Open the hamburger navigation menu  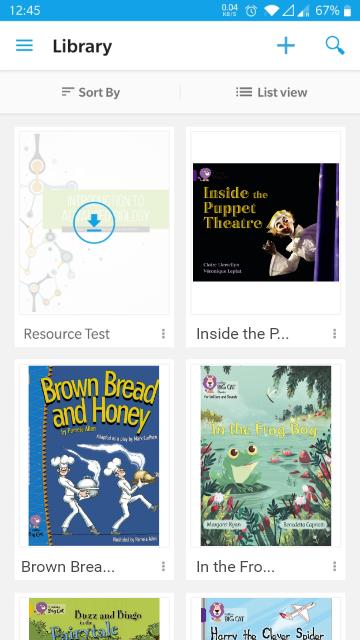(x=24, y=45)
